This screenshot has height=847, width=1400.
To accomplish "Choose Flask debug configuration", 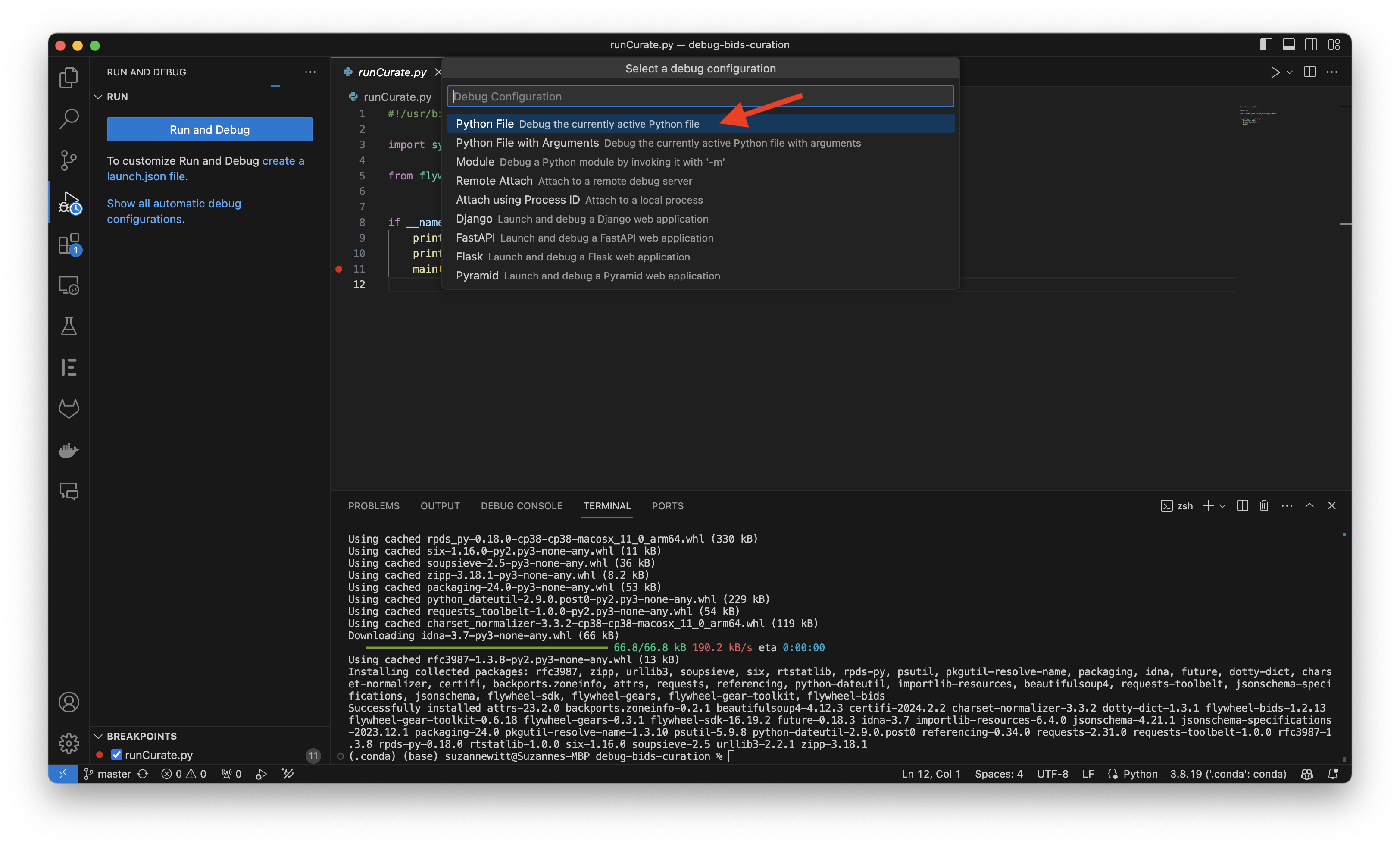I will click(700, 256).
